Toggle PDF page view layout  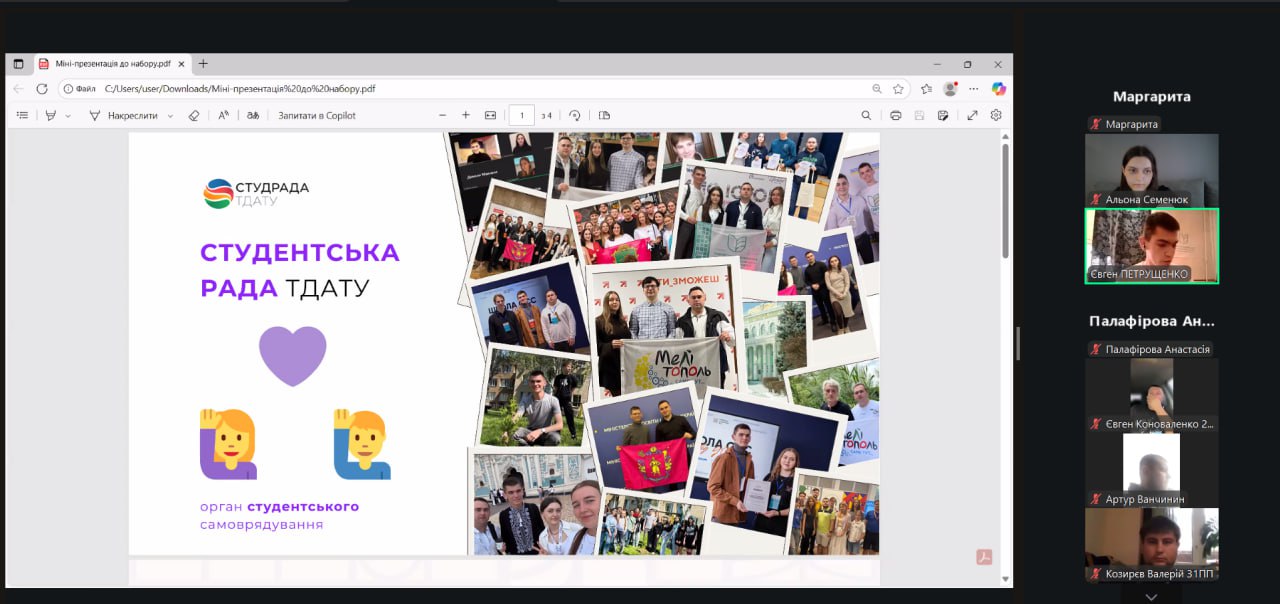click(x=604, y=116)
